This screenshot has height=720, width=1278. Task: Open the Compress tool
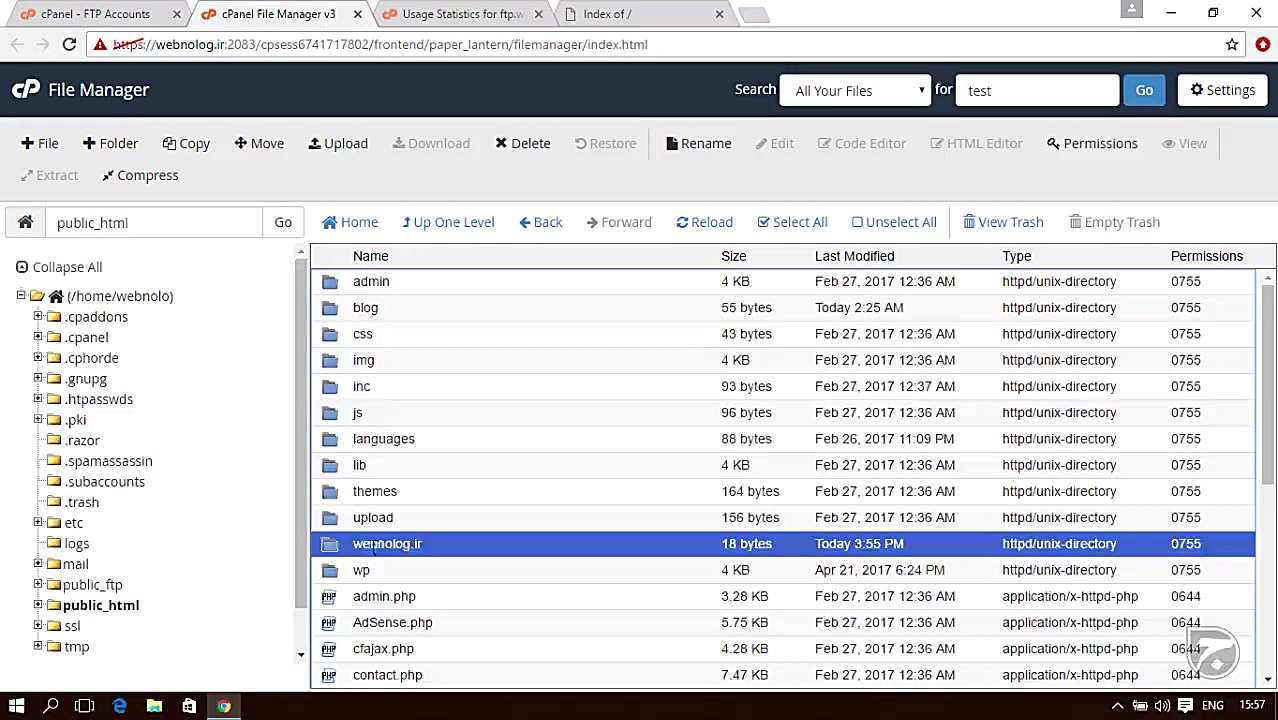pyautogui.click(x=139, y=175)
